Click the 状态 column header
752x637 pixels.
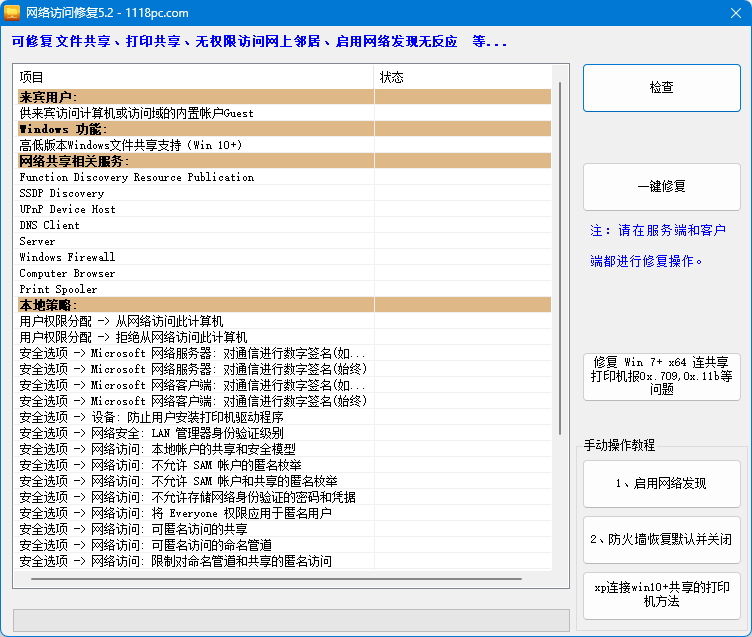(x=460, y=77)
